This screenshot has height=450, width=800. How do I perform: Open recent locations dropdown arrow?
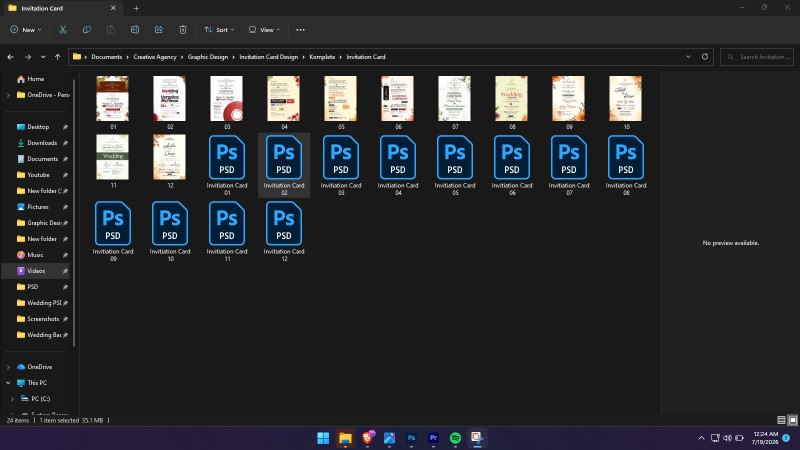pos(43,57)
